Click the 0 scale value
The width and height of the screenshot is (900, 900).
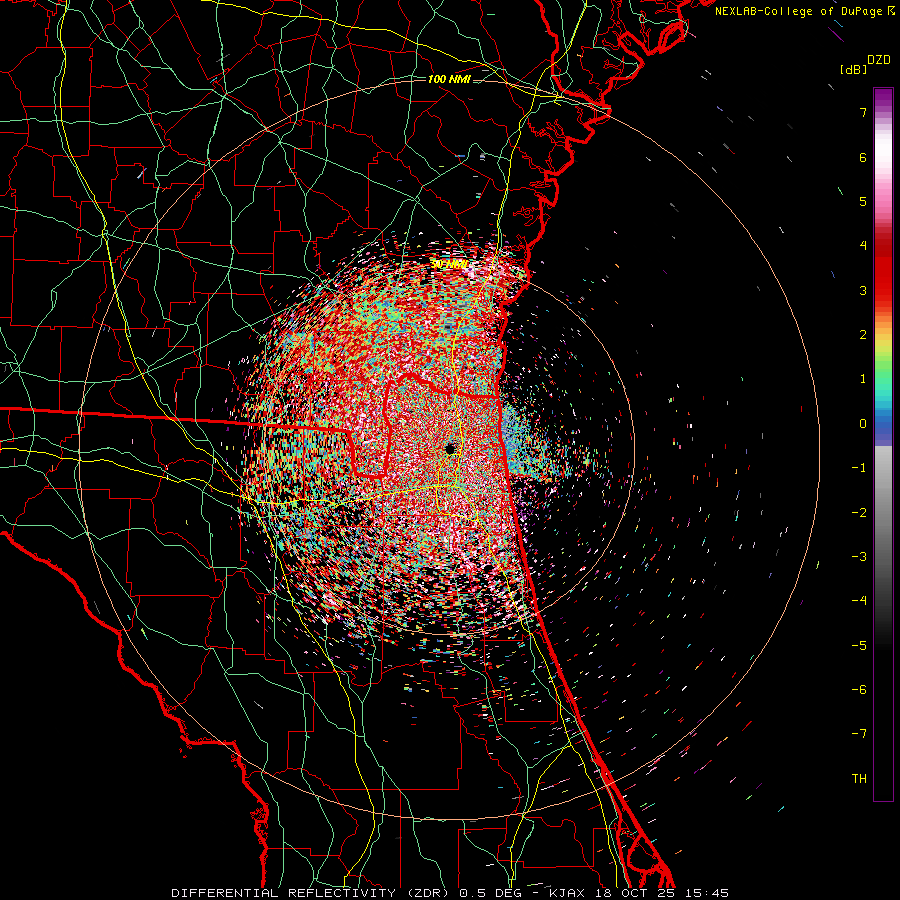(x=863, y=424)
